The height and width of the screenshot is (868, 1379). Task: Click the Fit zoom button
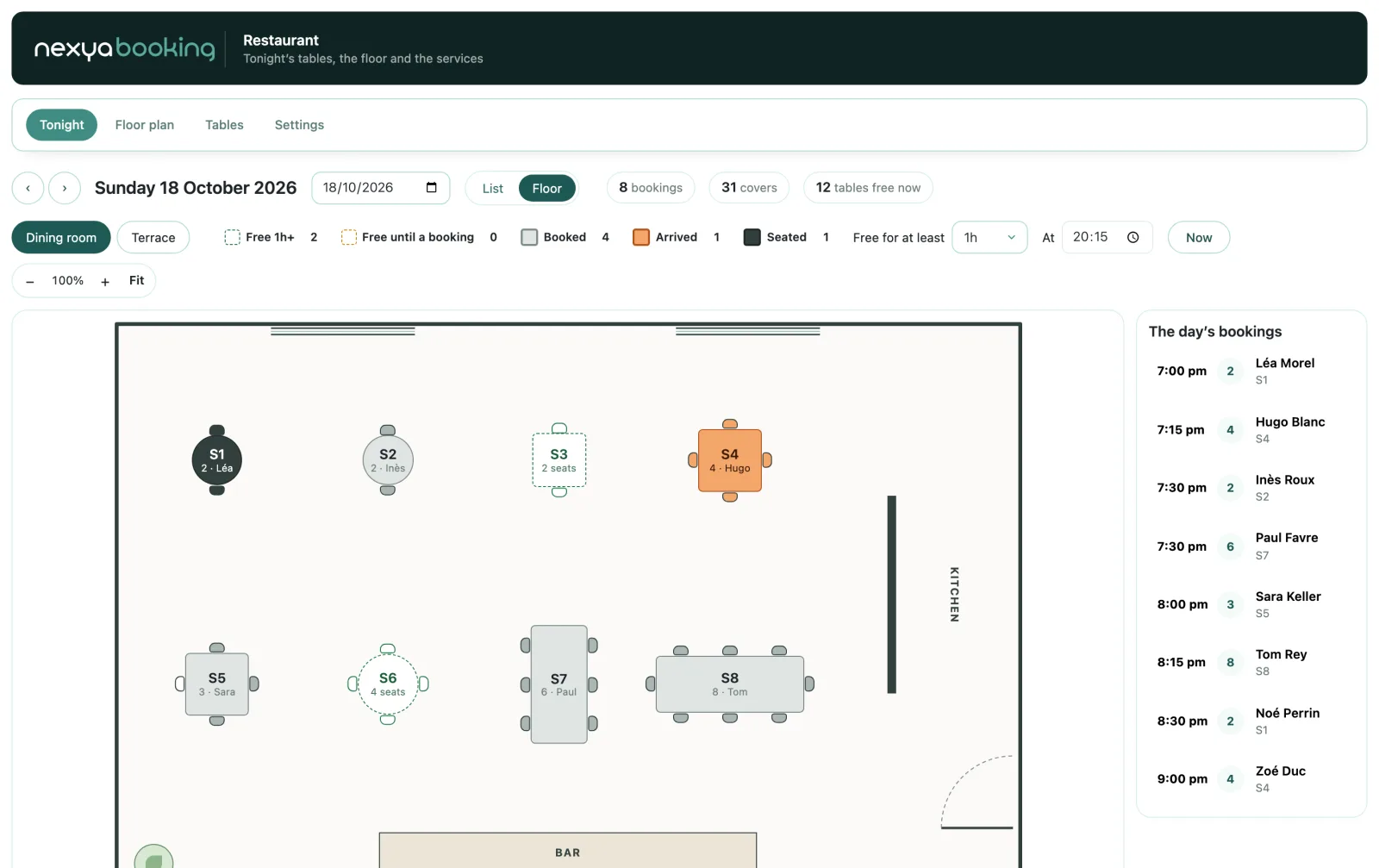tap(137, 280)
